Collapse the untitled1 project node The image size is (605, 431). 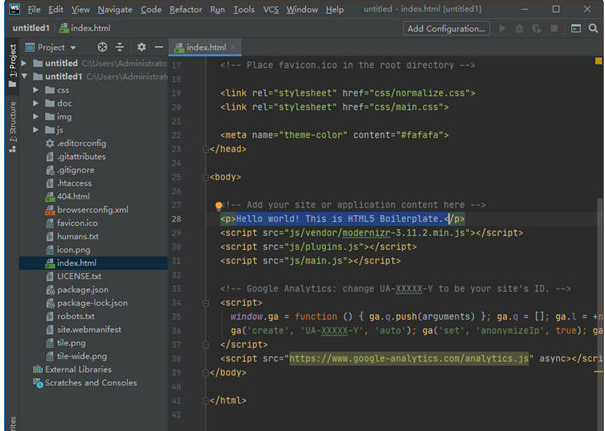point(25,76)
